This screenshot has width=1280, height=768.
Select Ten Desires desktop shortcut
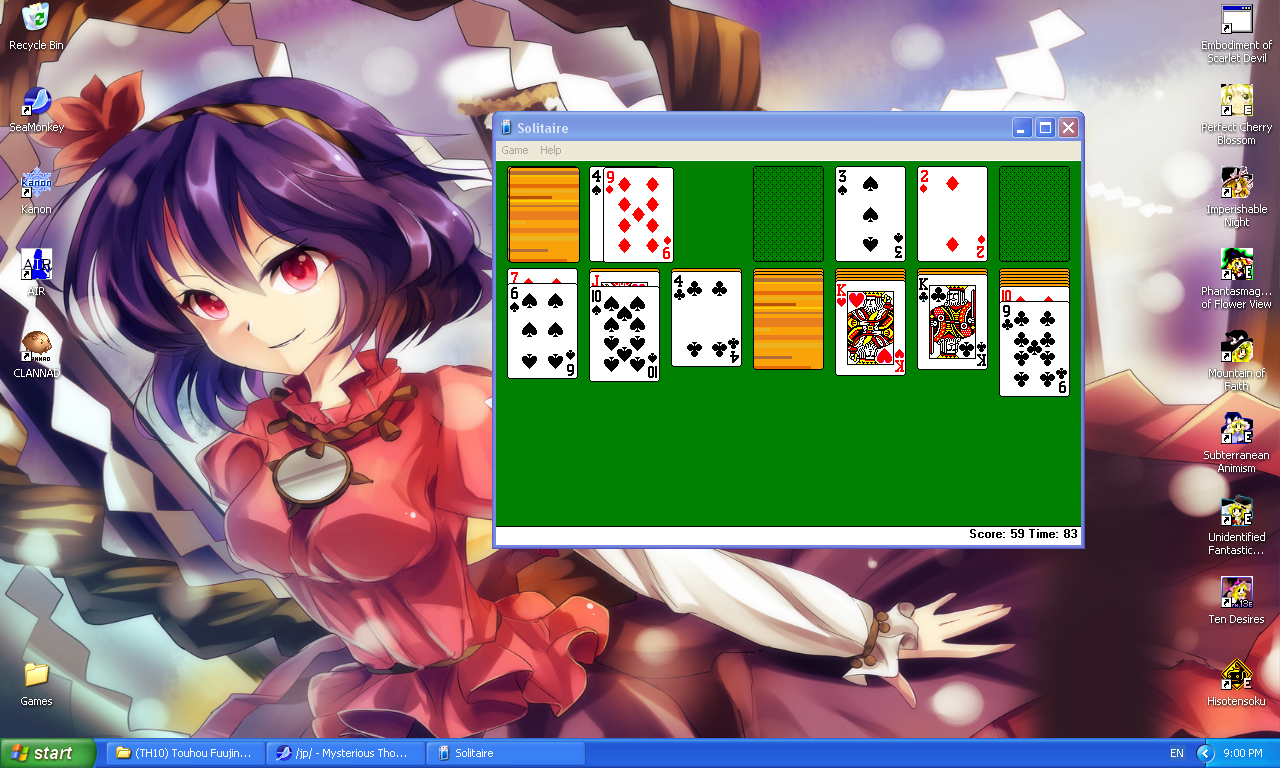point(1236,601)
